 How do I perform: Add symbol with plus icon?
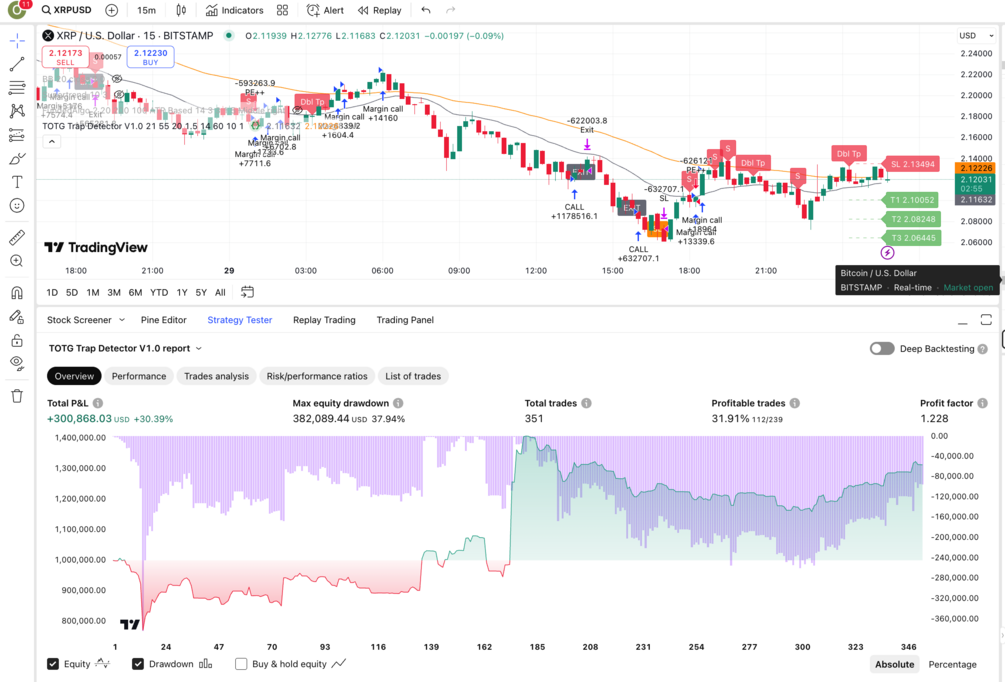tap(112, 10)
